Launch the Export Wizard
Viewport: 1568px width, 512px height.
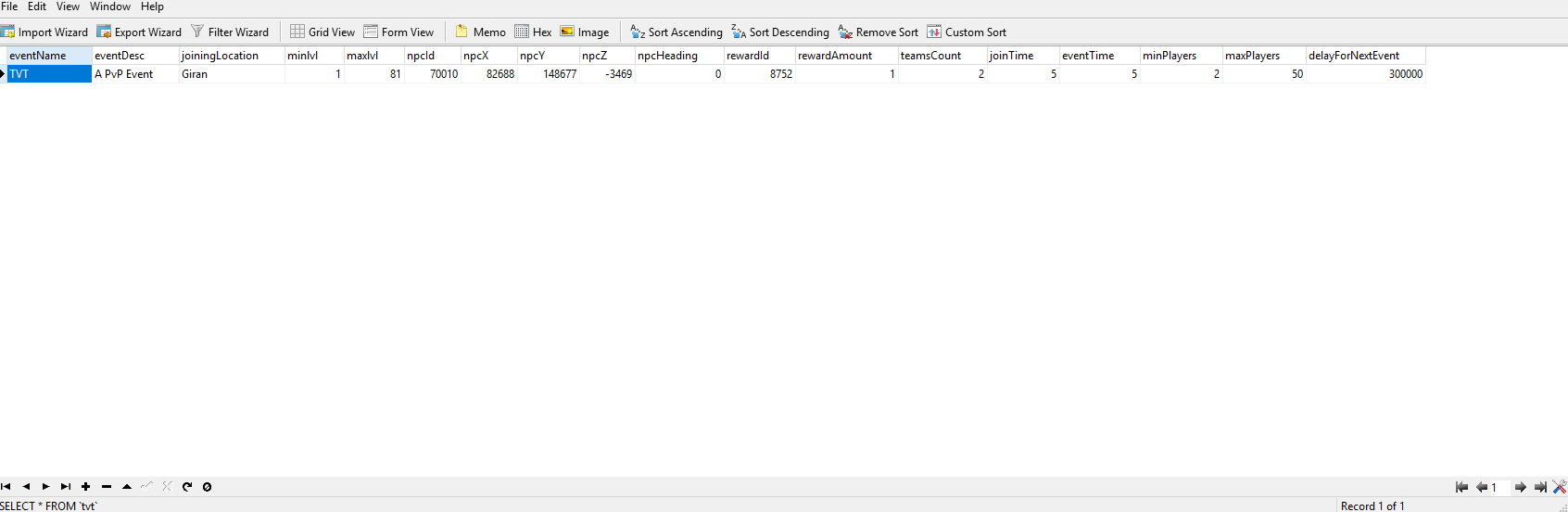click(x=140, y=32)
